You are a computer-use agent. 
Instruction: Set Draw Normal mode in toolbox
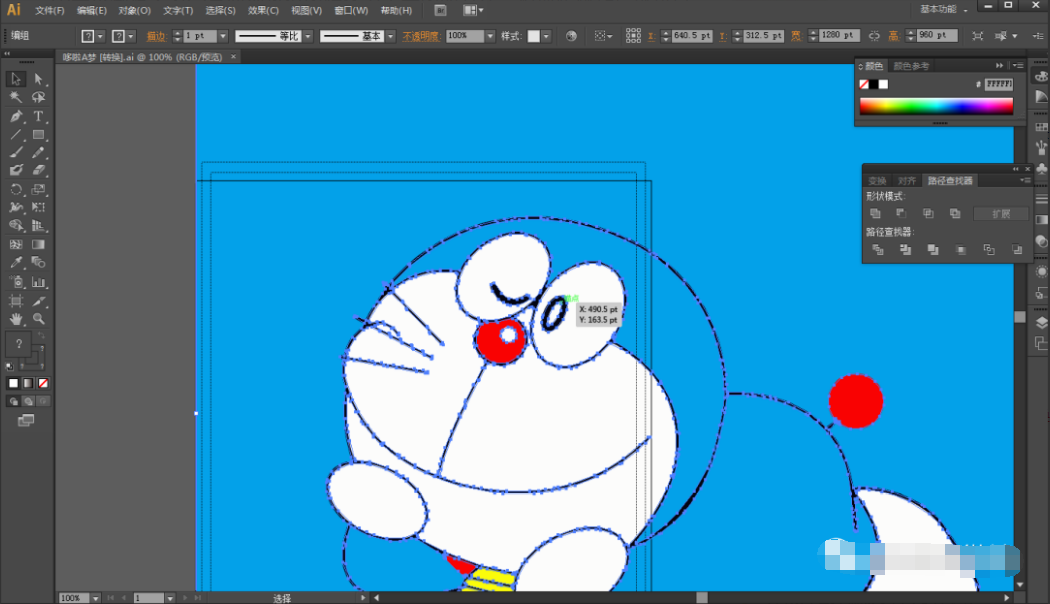(13, 401)
